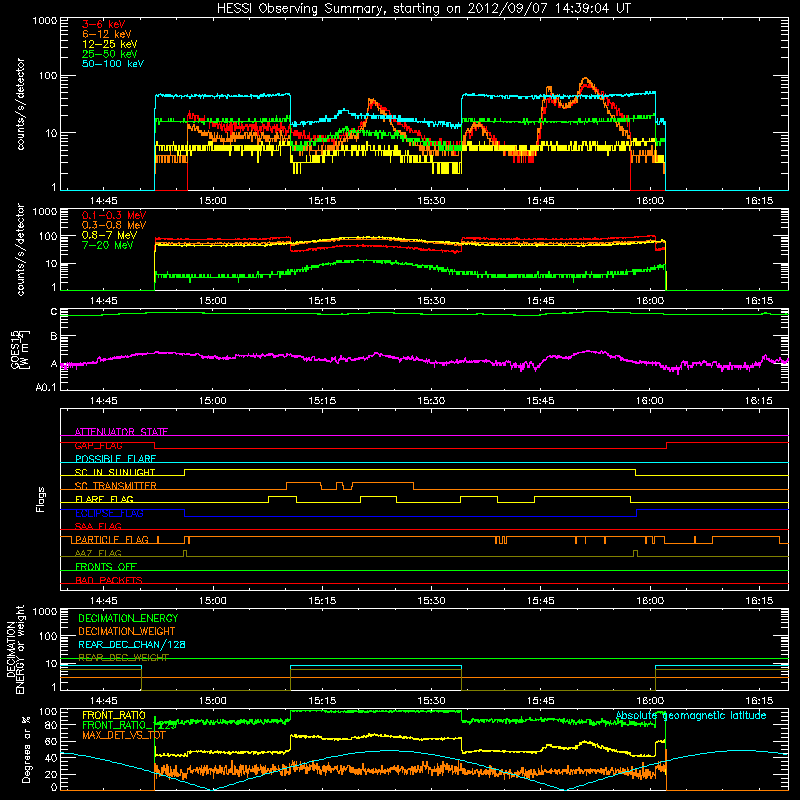This screenshot has height=800, width=800.
Task: Click the 'Flags' vertical axis title
Action: point(41,499)
